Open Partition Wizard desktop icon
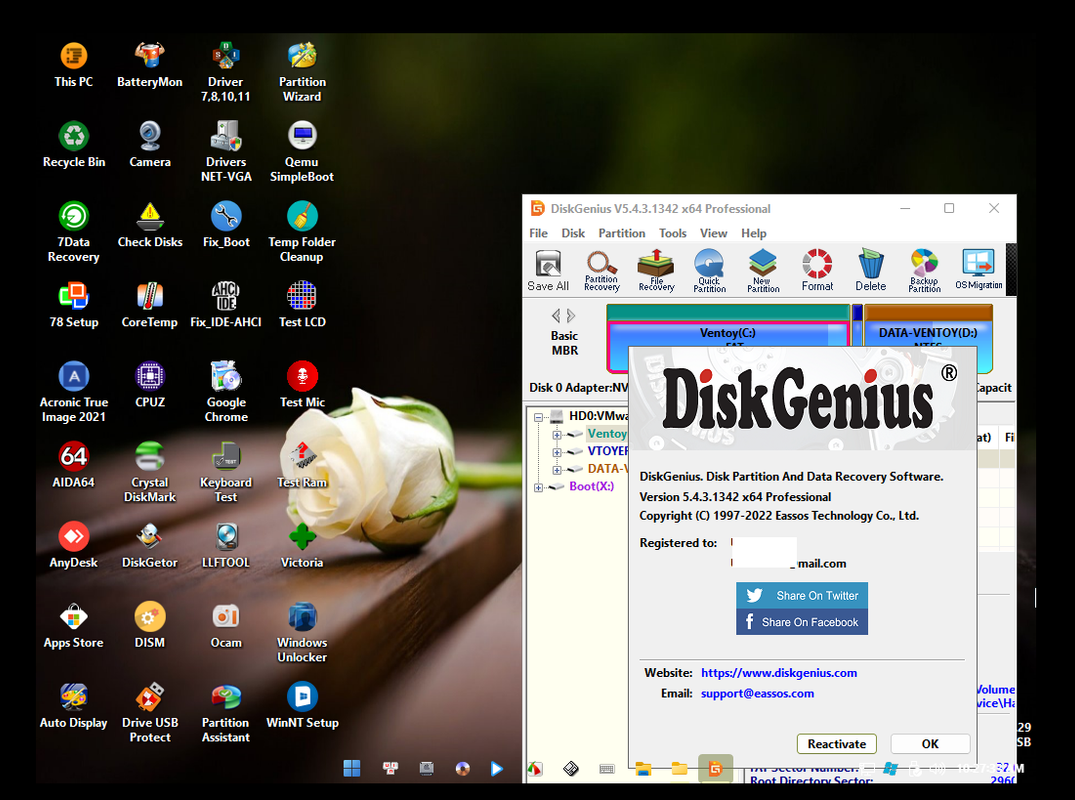1075x800 pixels. coord(302,72)
